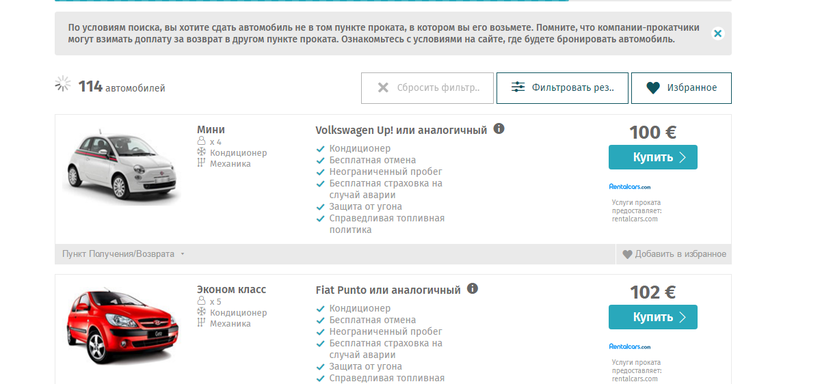Add Volkswagen Up! via Добавить в избранное
The image size is (820, 384).
[x=674, y=254]
